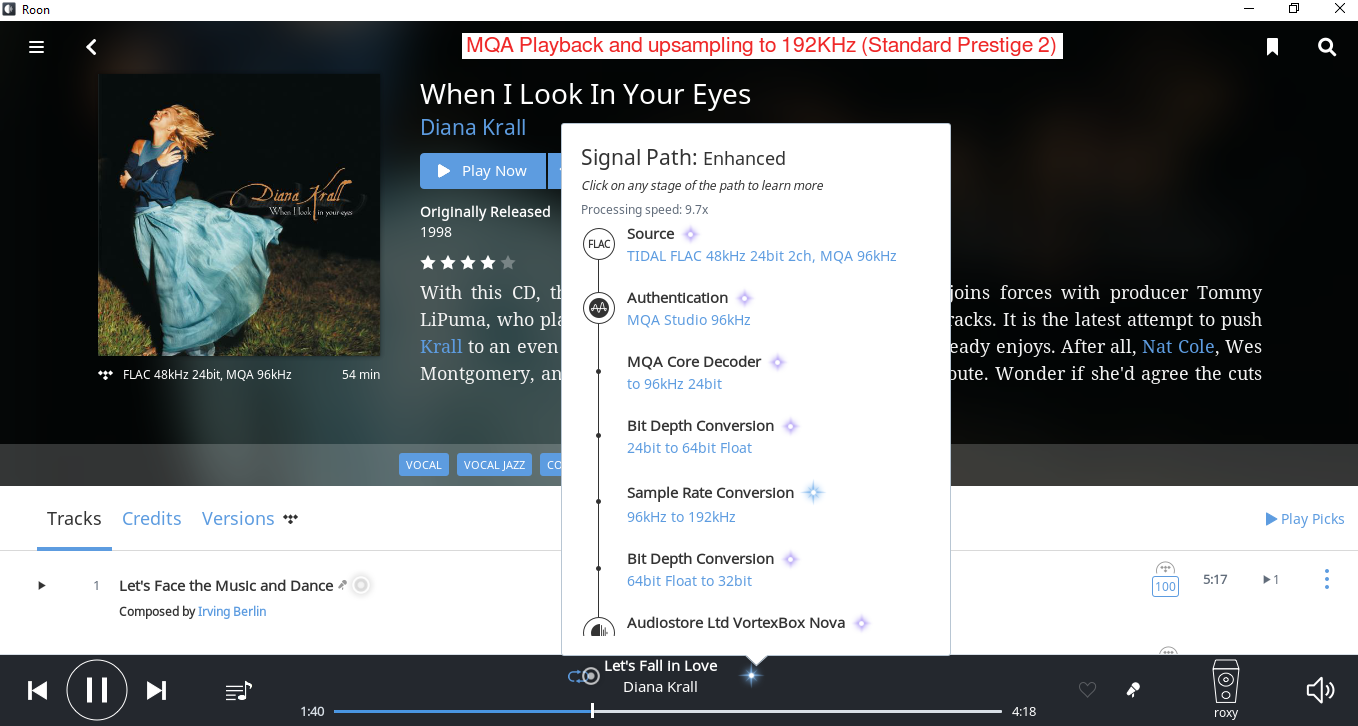Click the star next to Source
The image size is (1358, 726).
pos(690,234)
